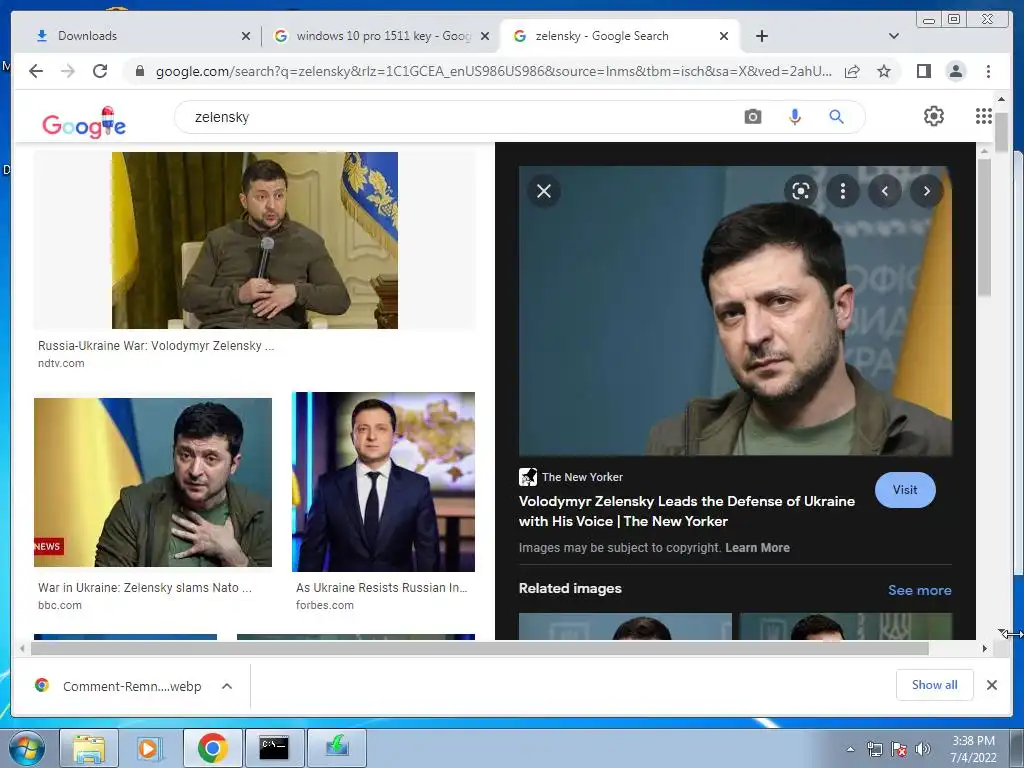Image resolution: width=1024 pixels, height=768 pixels.
Task: Reload the page with the refresh icon
Action: tap(100, 71)
